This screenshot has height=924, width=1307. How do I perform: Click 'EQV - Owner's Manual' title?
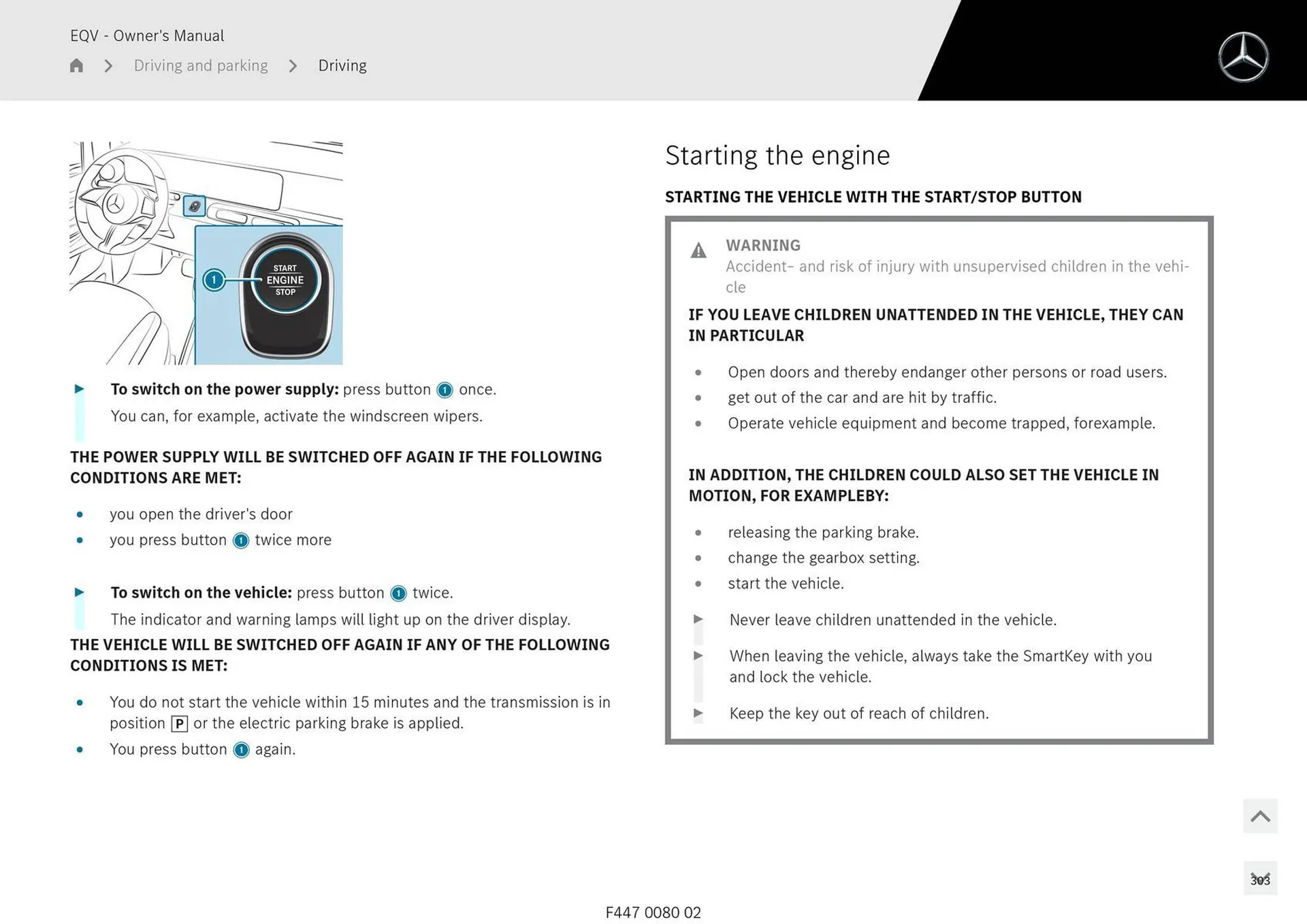click(146, 35)
